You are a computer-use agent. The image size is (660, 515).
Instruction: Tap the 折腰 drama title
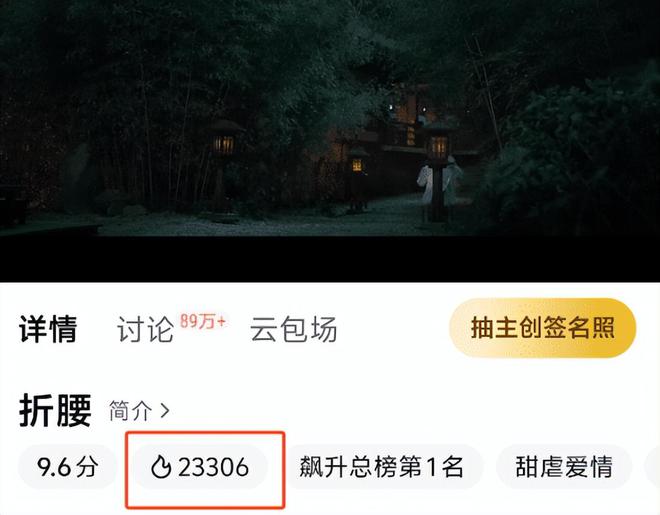point(55,411)
